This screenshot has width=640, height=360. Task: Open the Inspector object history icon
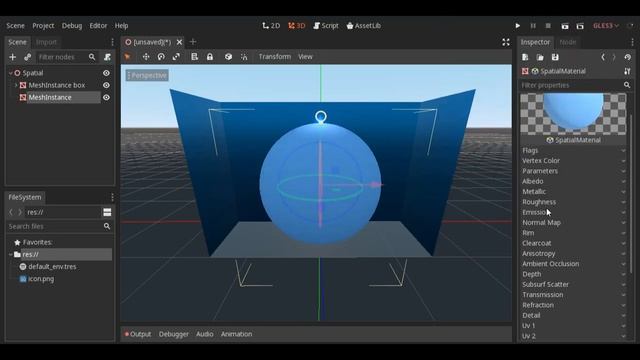point(628,57)
